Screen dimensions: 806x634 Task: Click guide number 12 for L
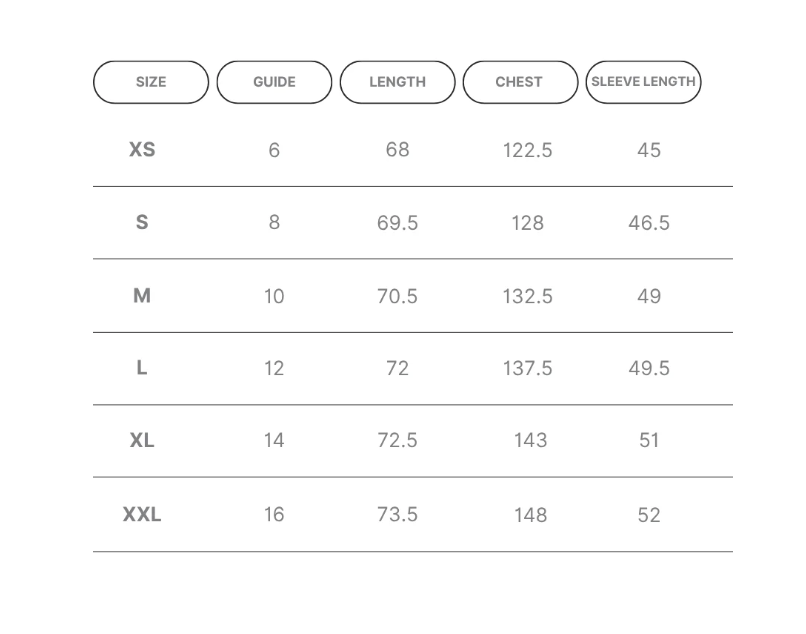coord(274,368)
